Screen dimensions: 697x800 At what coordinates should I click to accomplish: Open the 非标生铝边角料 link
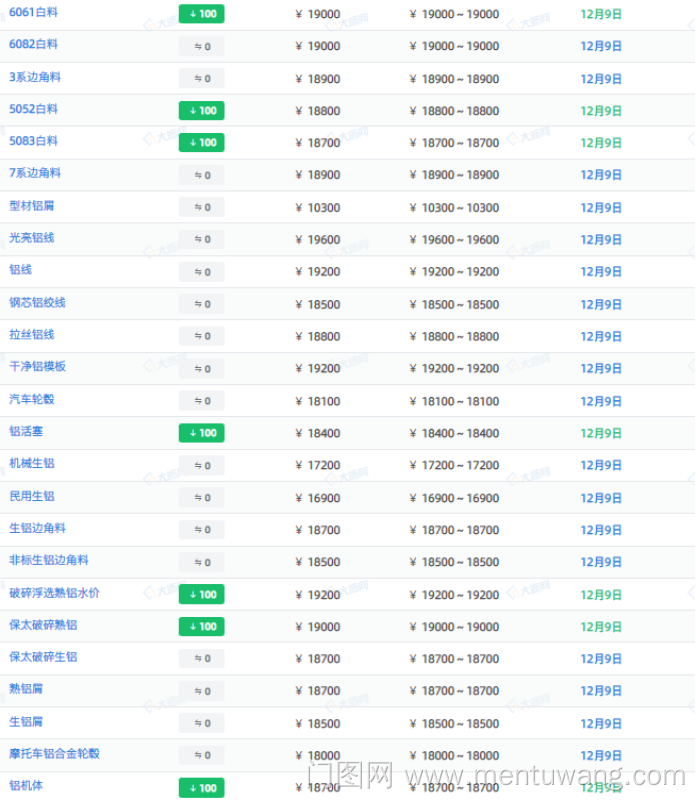(x=48, y=560)
